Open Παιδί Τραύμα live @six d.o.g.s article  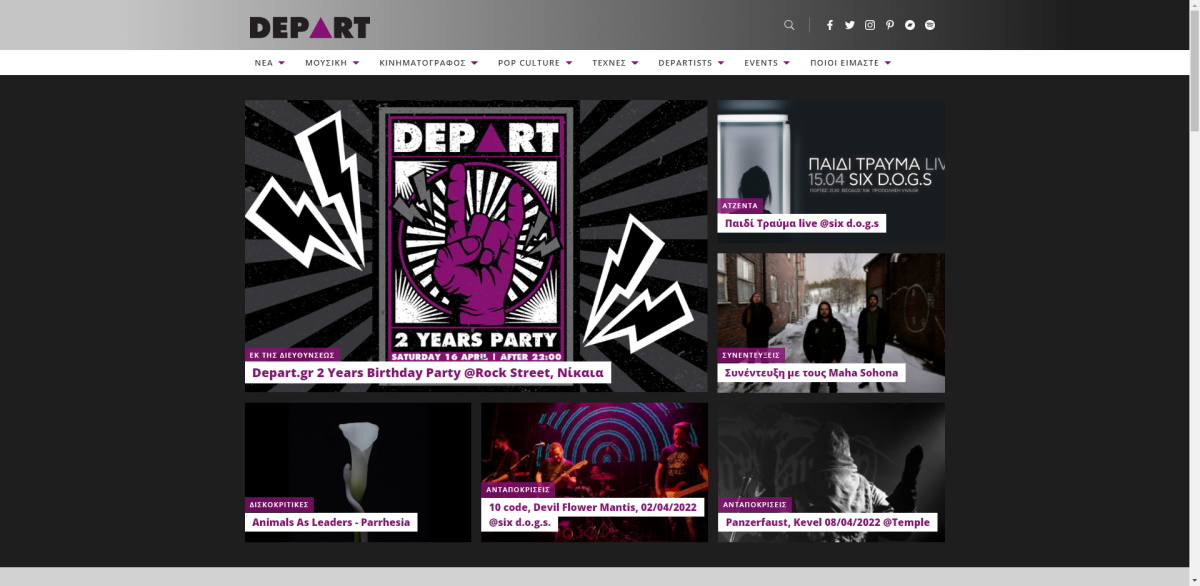point(801,223)
